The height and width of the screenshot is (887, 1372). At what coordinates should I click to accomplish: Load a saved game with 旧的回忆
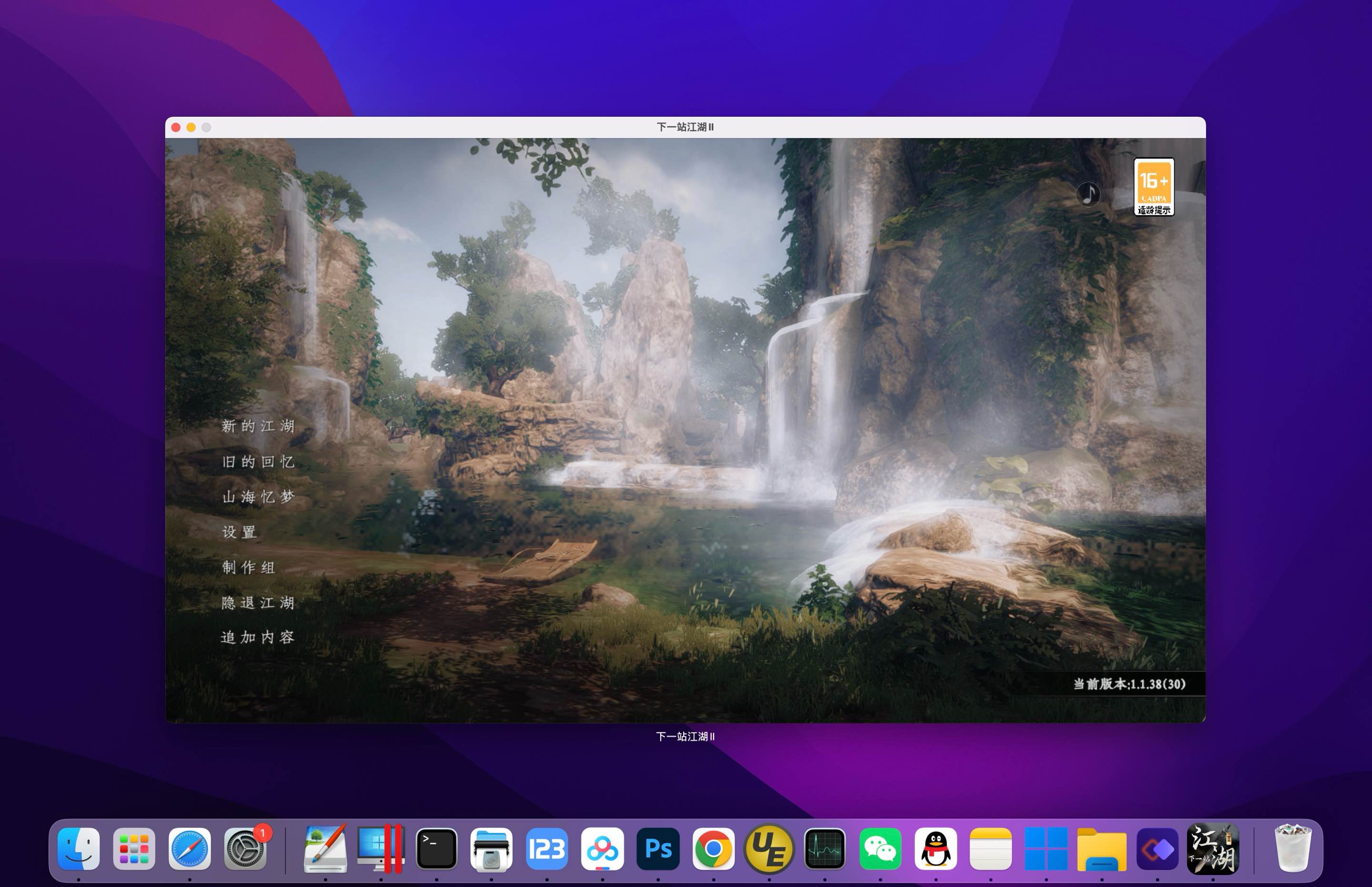pos(259,462)
